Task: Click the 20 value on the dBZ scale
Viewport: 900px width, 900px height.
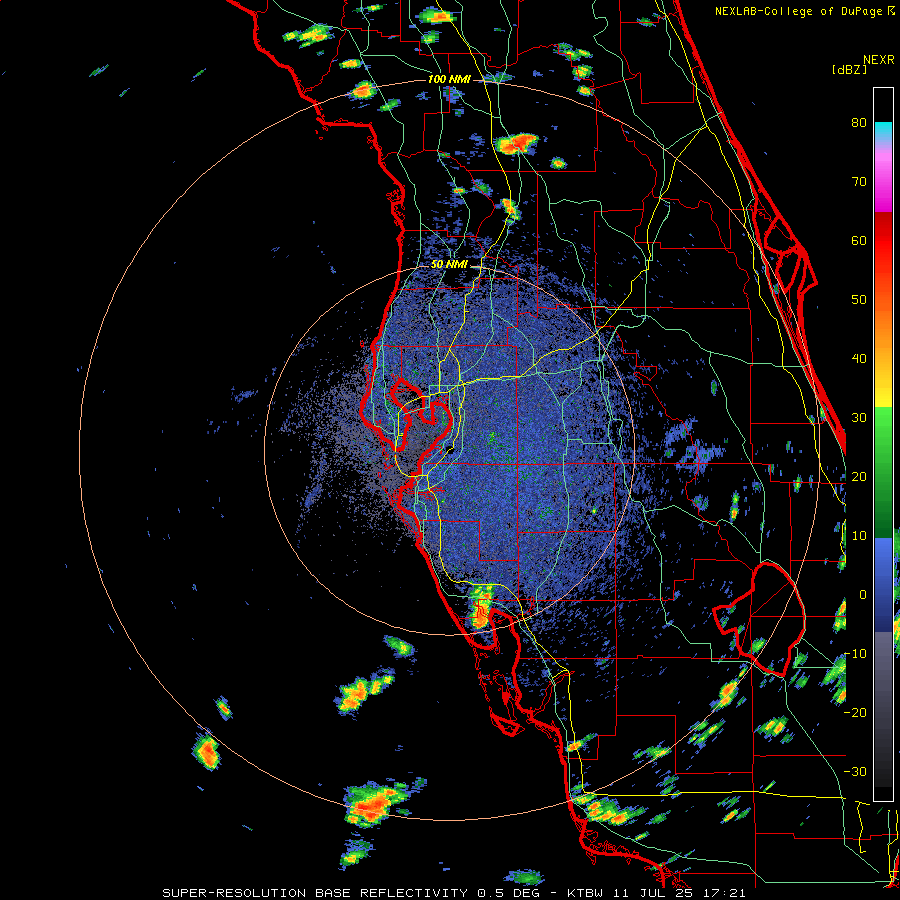Action: [x=859, y=477]
